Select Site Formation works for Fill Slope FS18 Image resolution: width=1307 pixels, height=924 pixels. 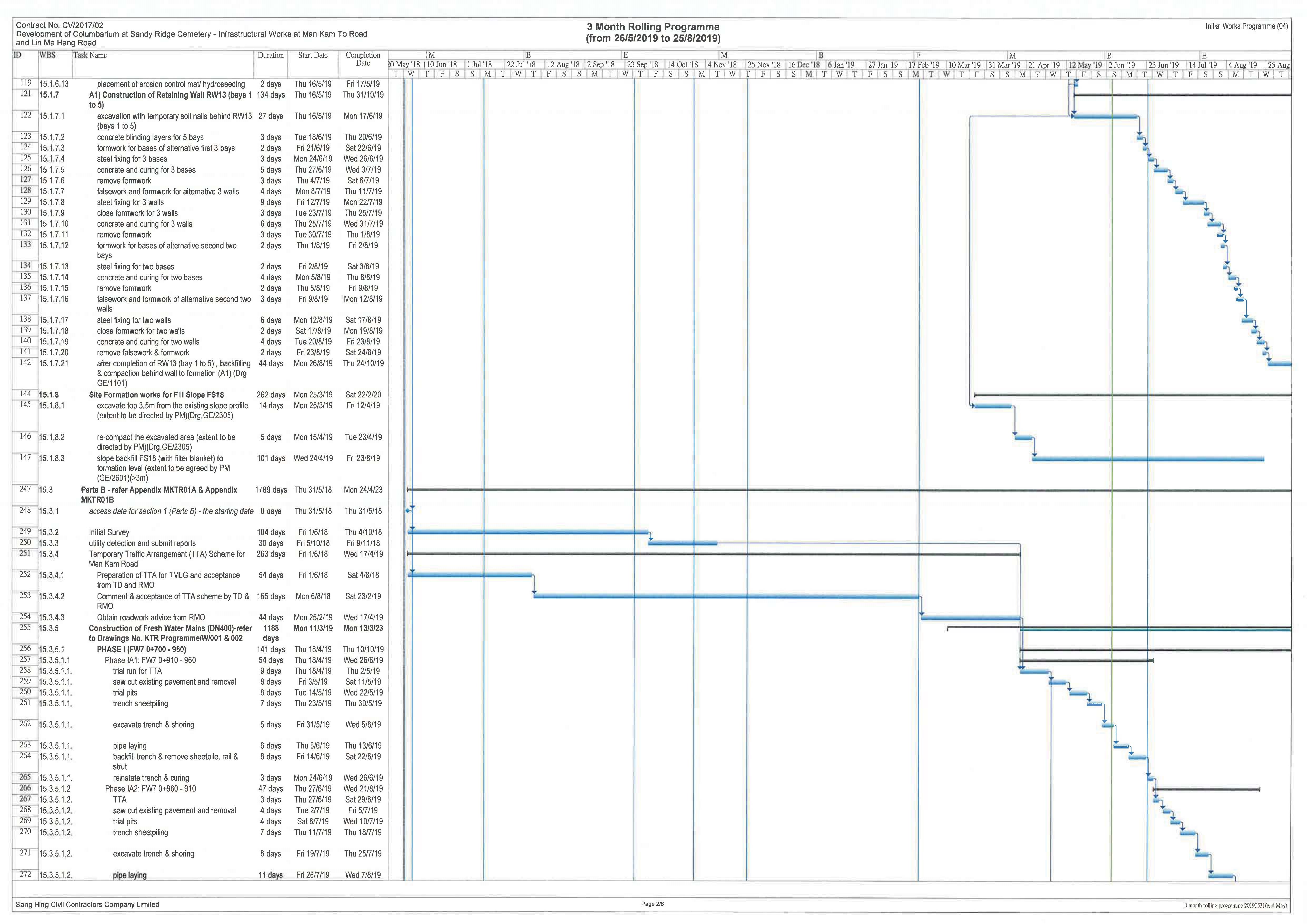click(x=156, y=395)
